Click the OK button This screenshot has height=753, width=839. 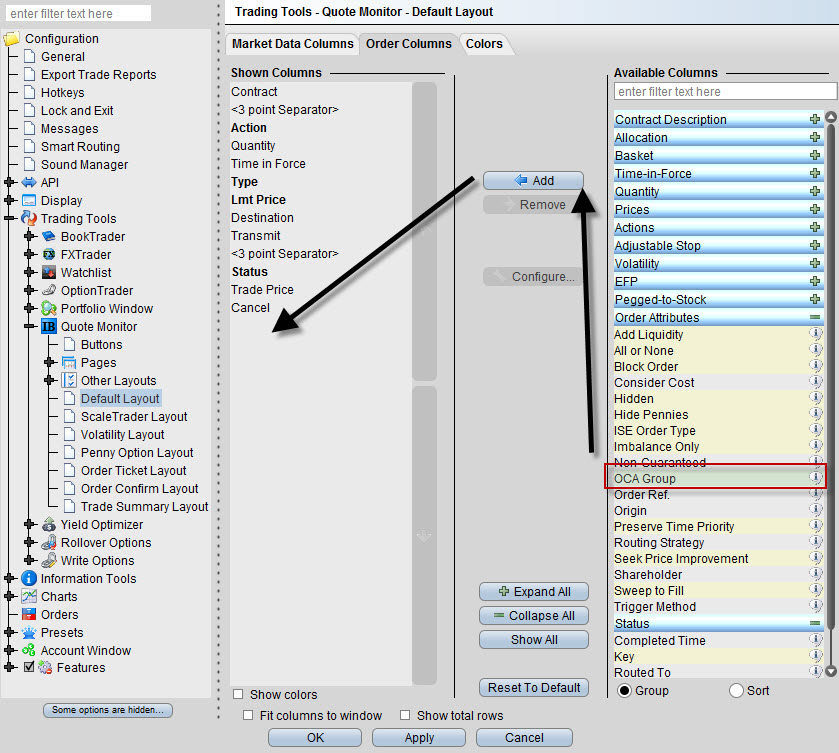click(x=315, y=737)
